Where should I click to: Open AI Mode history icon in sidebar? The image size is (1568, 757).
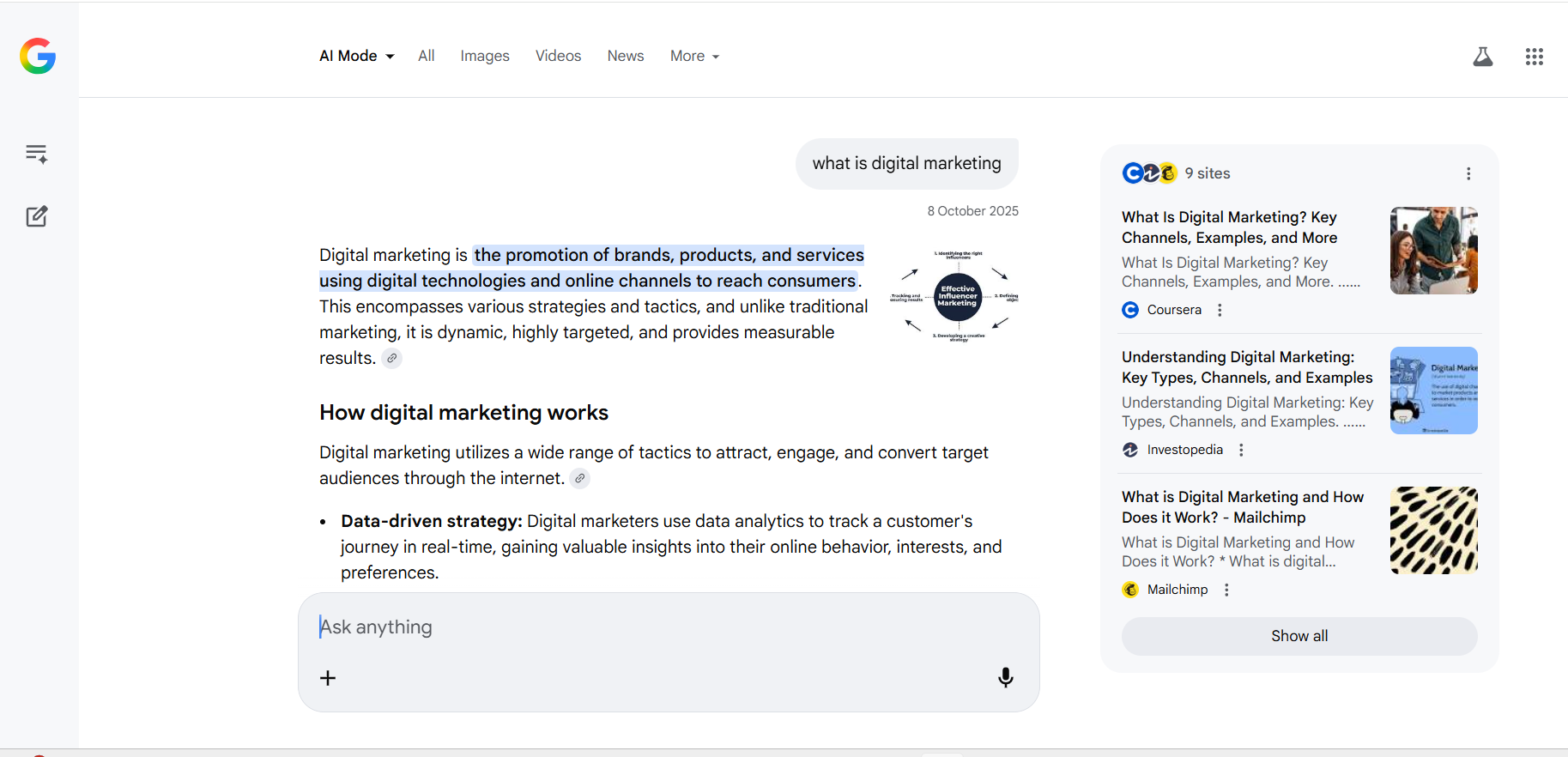(x=36, y=154)
